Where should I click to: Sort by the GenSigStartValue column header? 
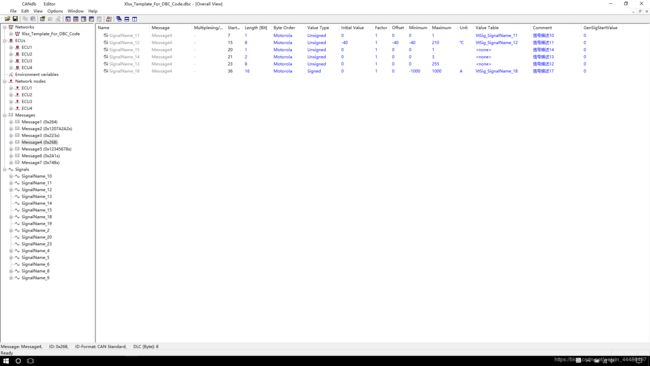pyautogui.click(x=601, y=27)
